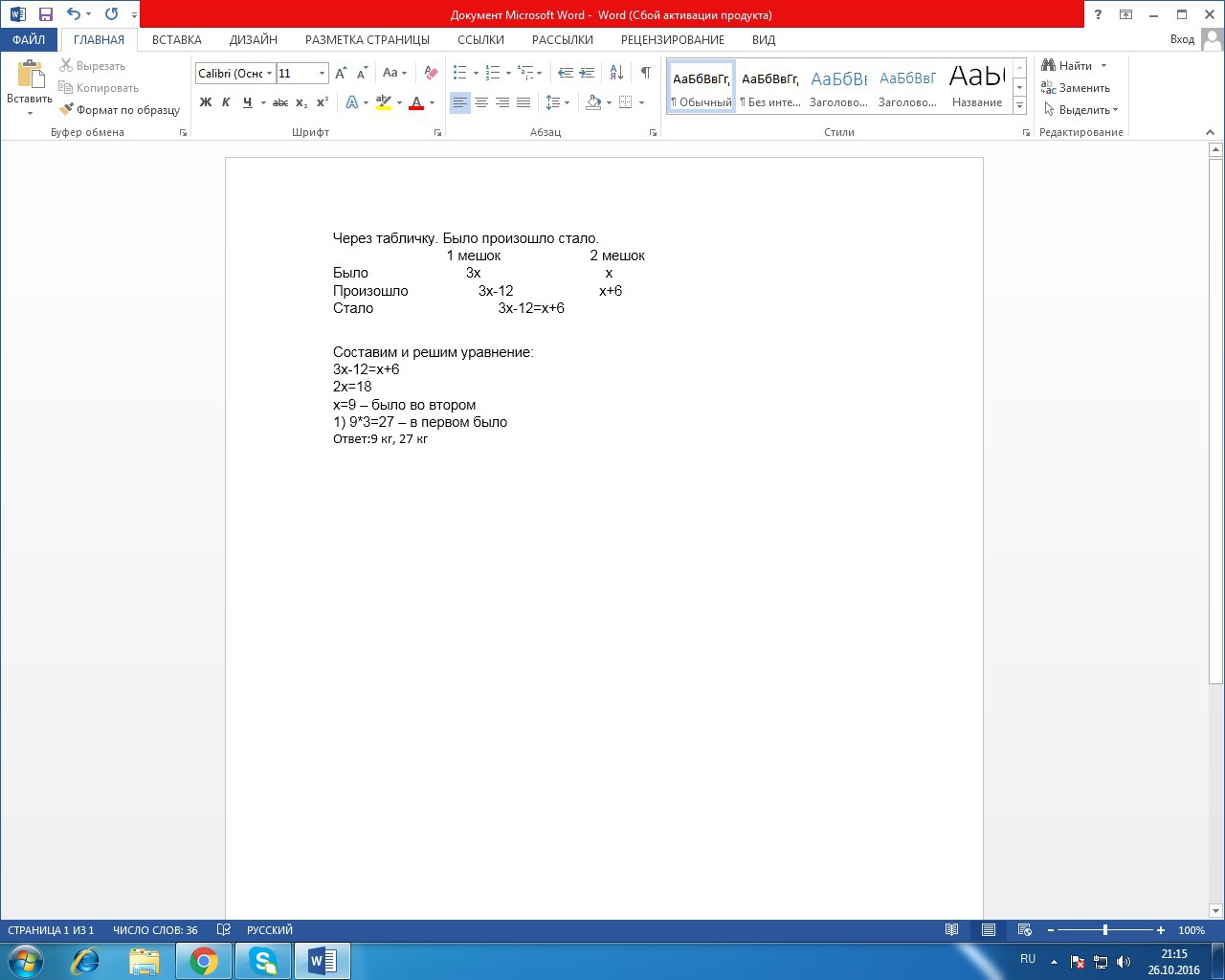Screen dimensions: 1225x980
Task: Switch to the ДИЗАЙН tab
Action: point(254,40)
